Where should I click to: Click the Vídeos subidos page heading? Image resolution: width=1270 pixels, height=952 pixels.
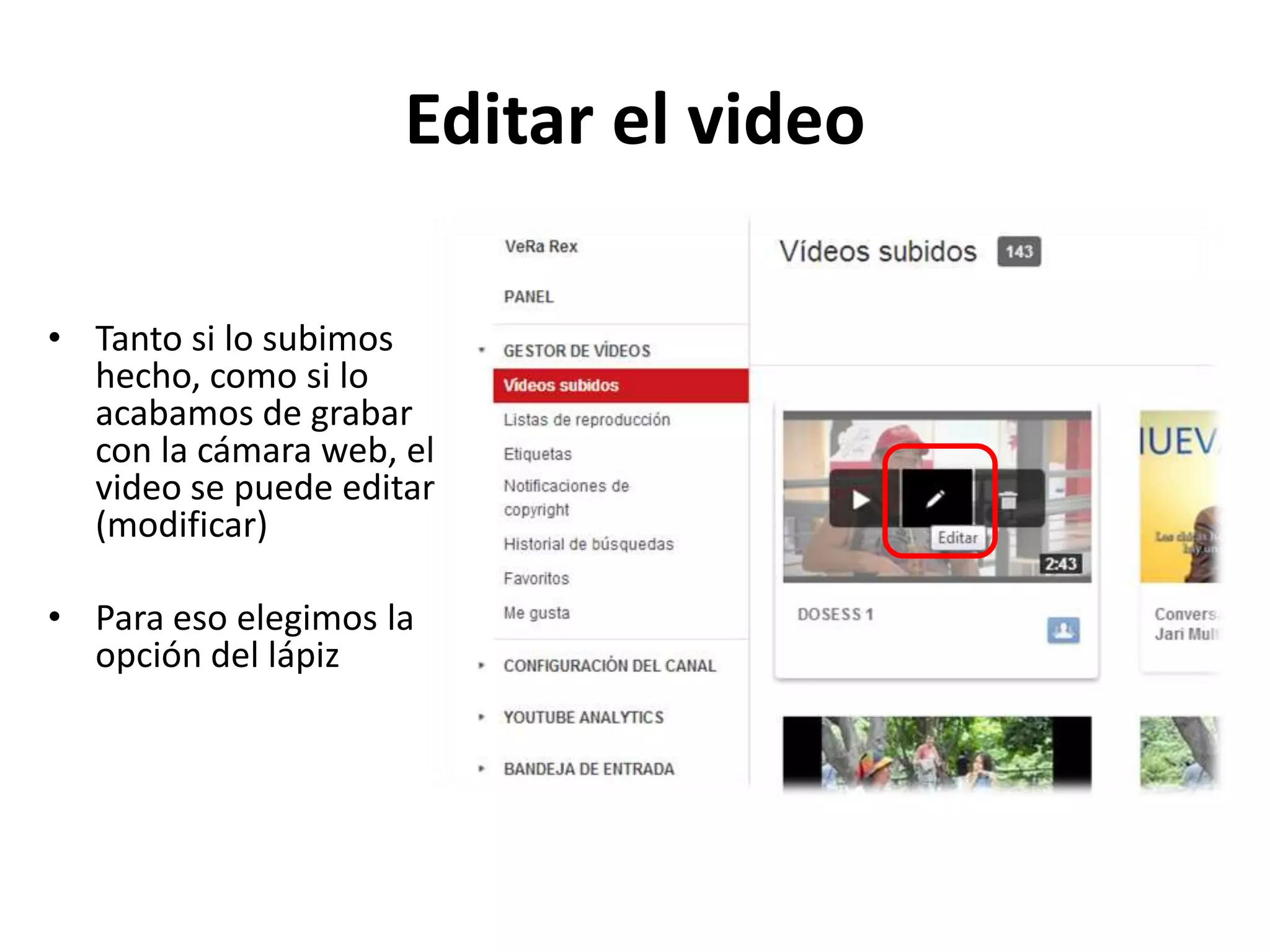pyautogui.click(x=878, y=252)
